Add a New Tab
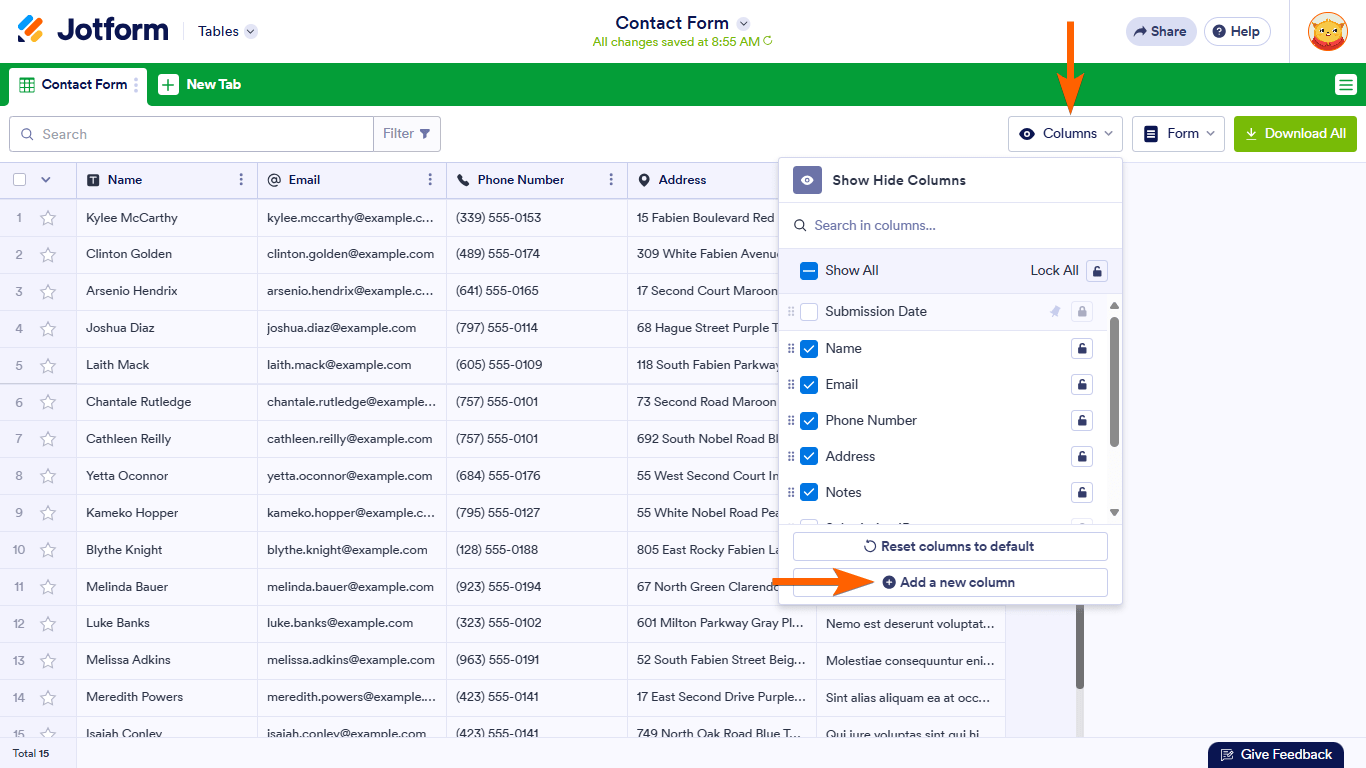 pos(200,85)
